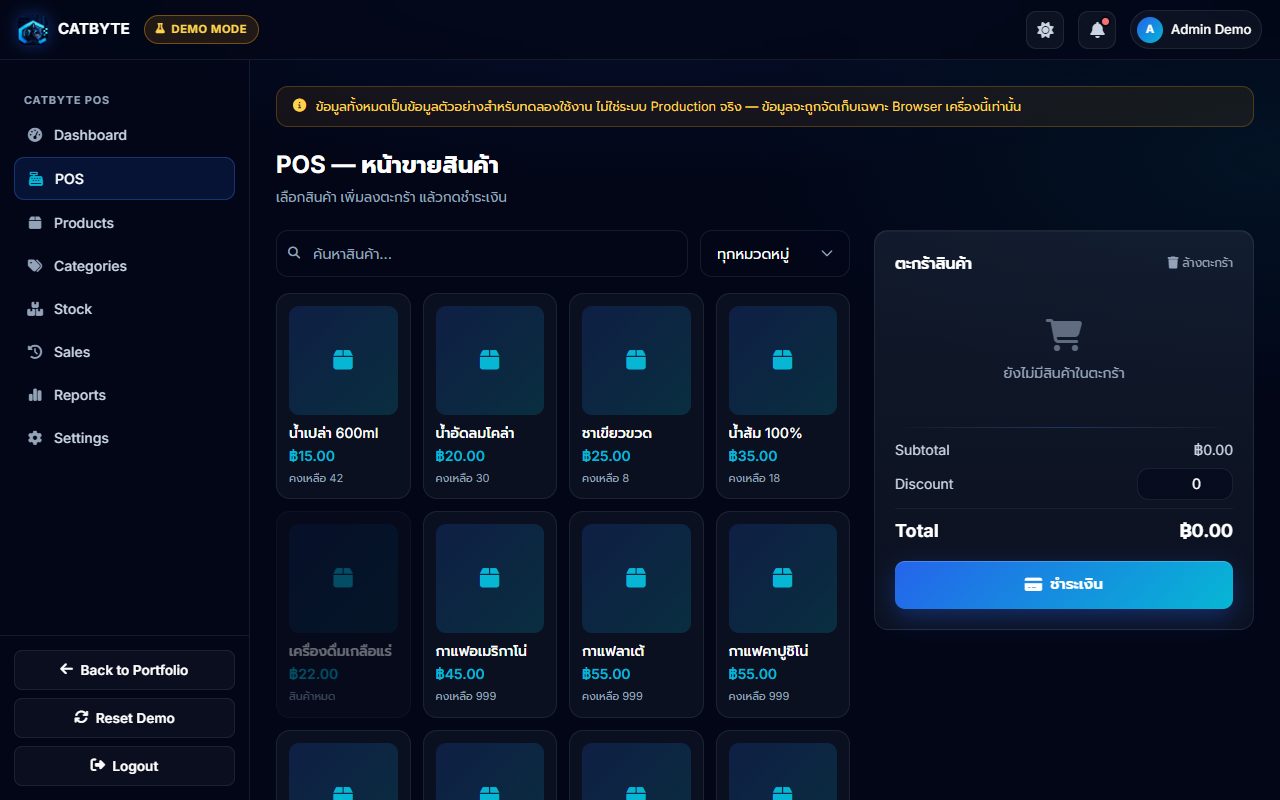This screenshot has width=1280, height=800.
Task: Open the Products page
Action: (x=124, y=223)
